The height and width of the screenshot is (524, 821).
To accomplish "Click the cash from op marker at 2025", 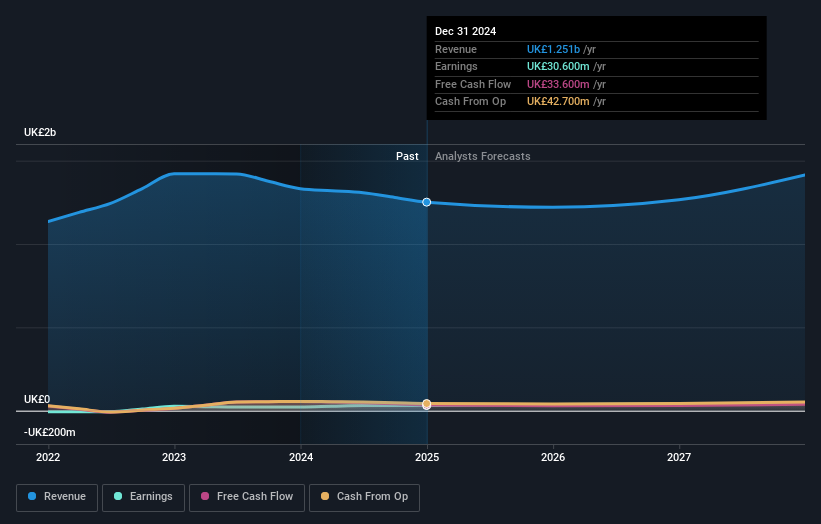I will click(x=427, y=404).
